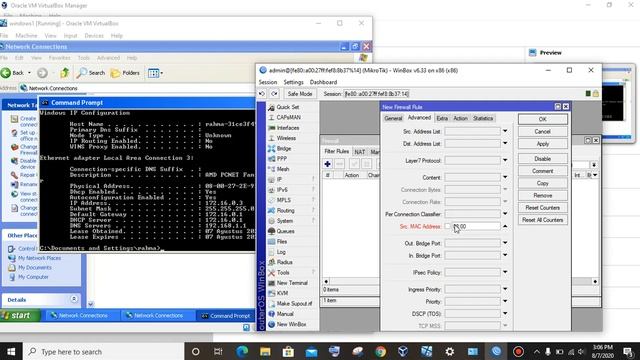The width and height of the screenshot is (640, 360).
Task: Toggle Src. MAC Address invert checkbox
Action: pyautogui.click(x=448, y=226)
